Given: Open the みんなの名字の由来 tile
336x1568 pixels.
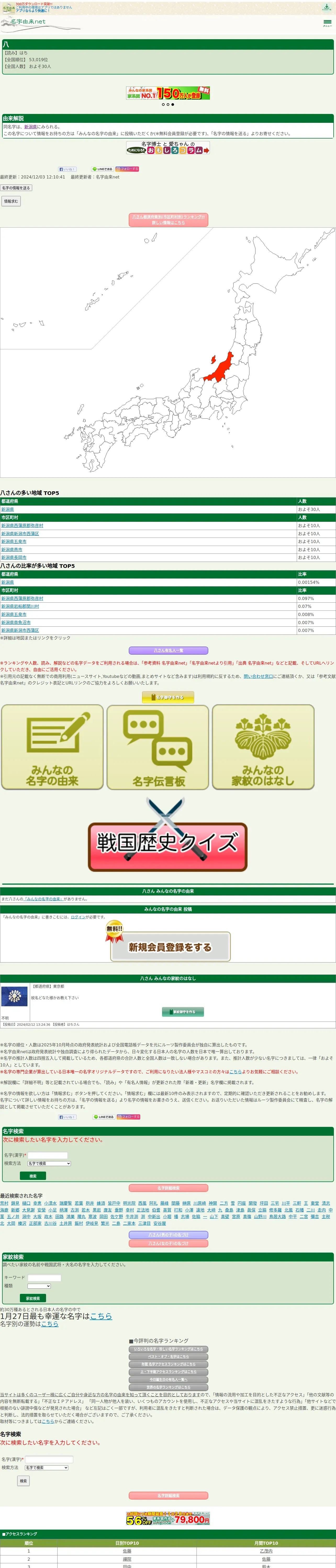Looking at the screenshot, I should (x=52, y=747).
